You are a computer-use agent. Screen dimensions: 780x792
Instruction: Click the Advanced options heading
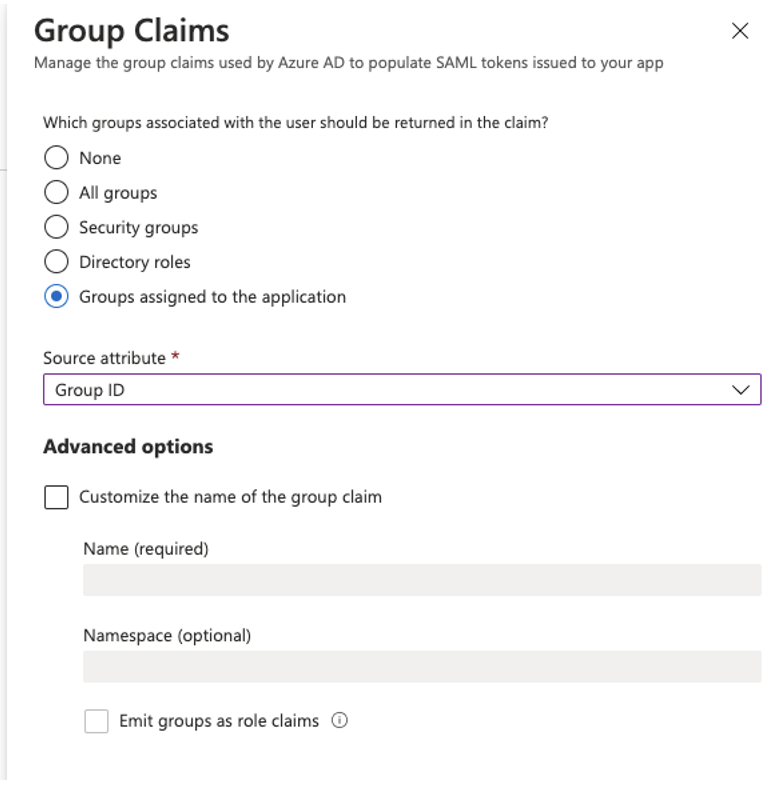(128, 447)
